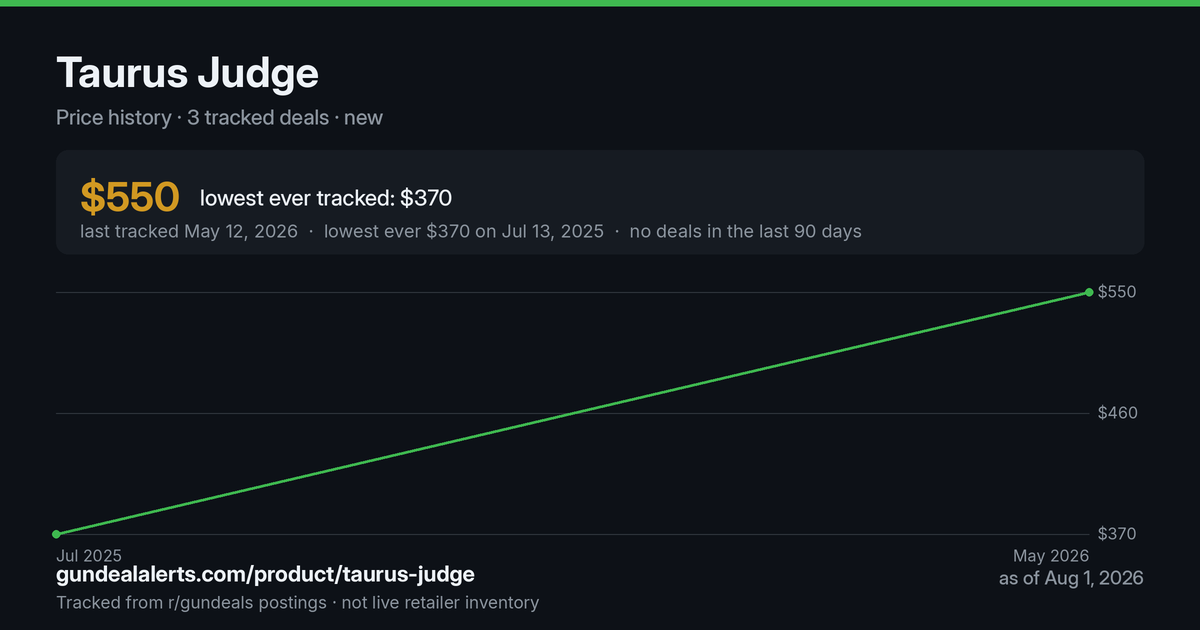Click the Taurus Judge title heading
Screen dimensions: 1200x630
[x=188, y=74]
